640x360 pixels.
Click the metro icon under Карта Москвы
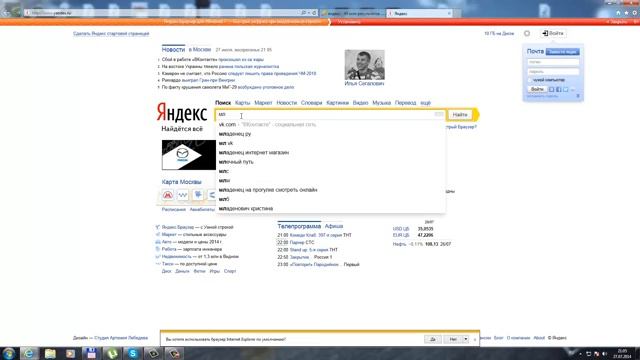[168, 195]
